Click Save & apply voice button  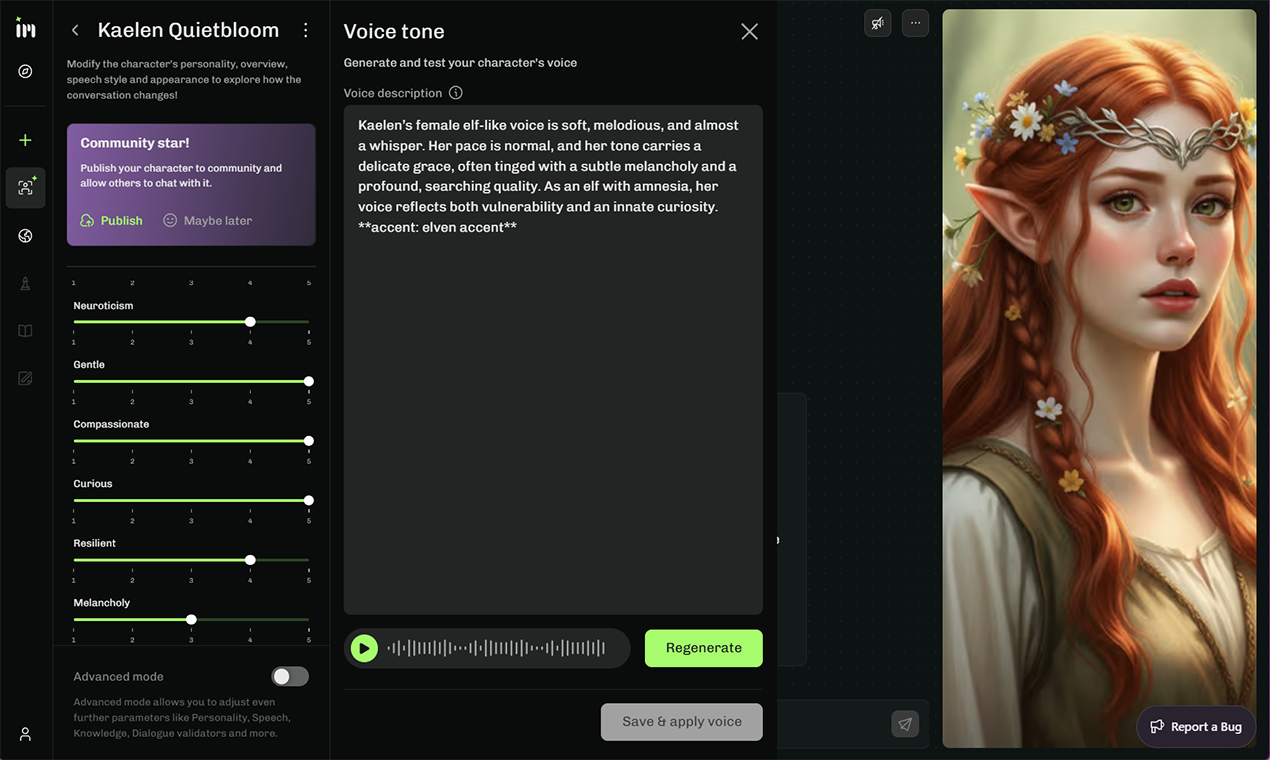682,722
